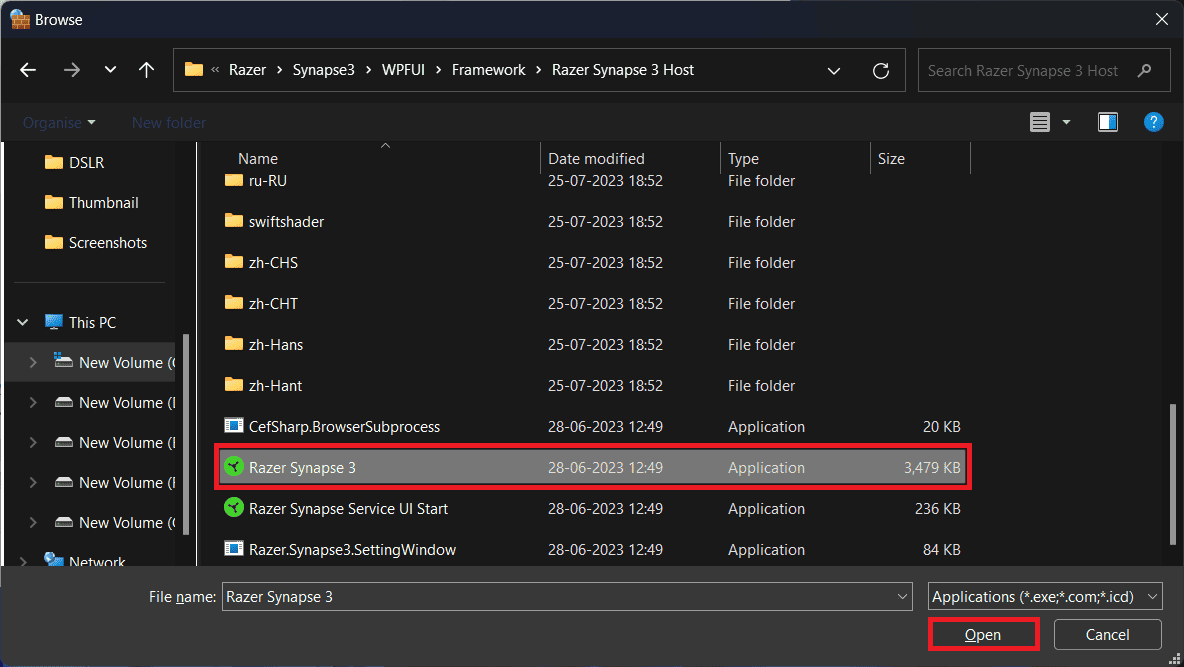Select the zh-Hans folder icon

point(234,343)
